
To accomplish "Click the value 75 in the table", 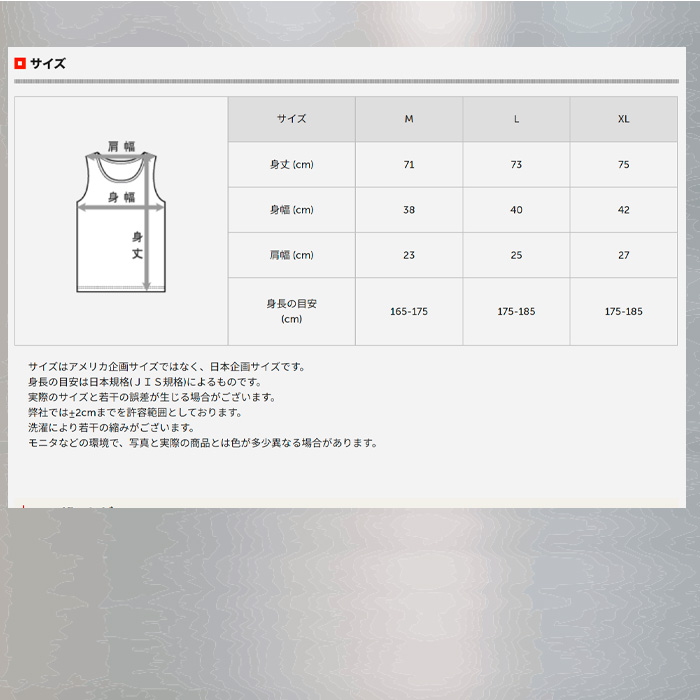I will (624, 165).
